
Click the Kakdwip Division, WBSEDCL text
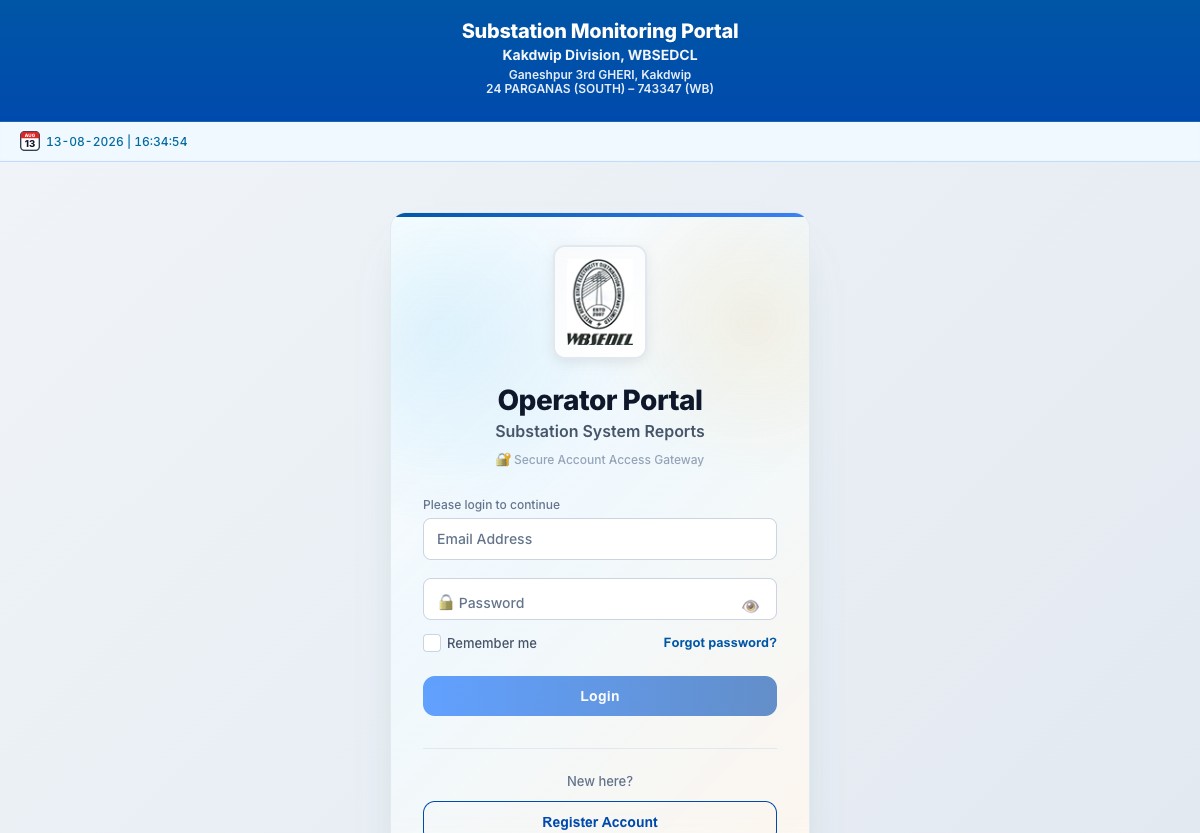(x=600, y=55)
